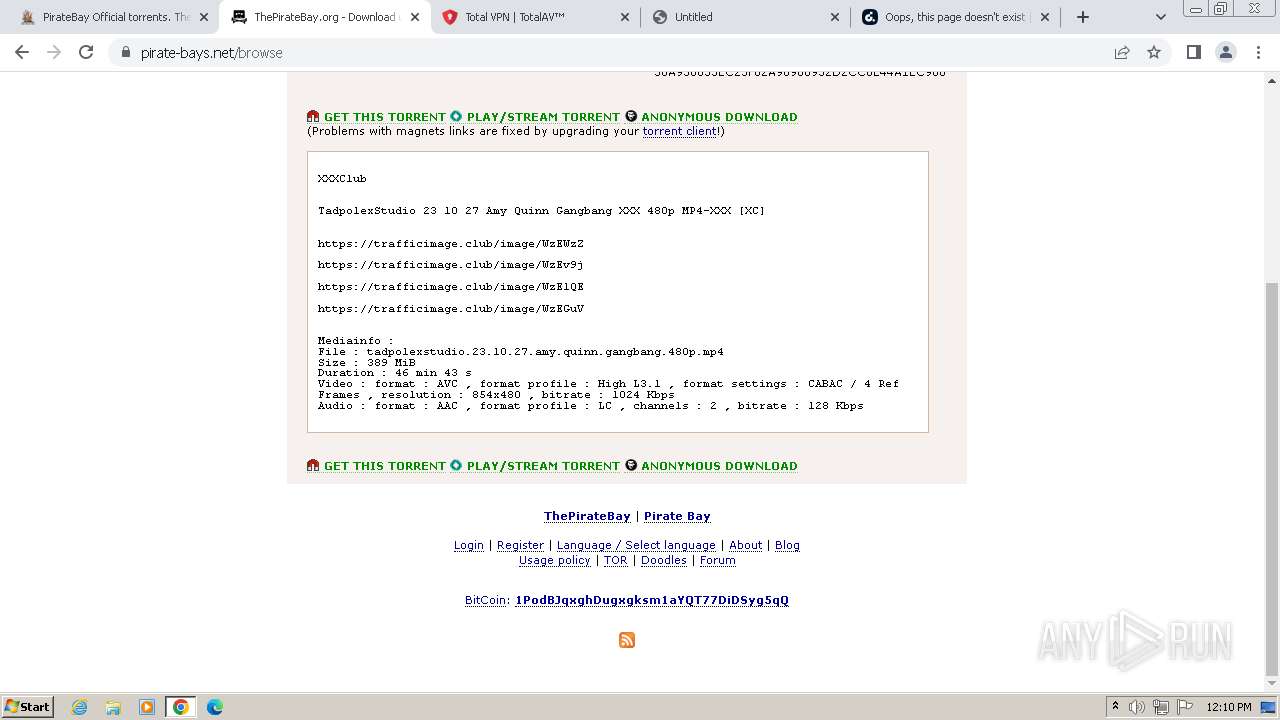Launch Internet Explorer from taskbar

[x=80, y=707]
